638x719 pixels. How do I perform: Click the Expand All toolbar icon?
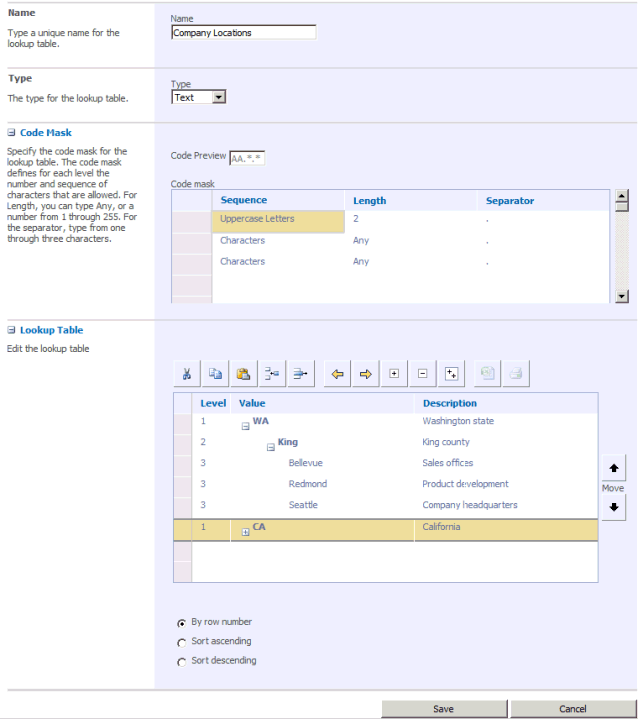[451, 374]
